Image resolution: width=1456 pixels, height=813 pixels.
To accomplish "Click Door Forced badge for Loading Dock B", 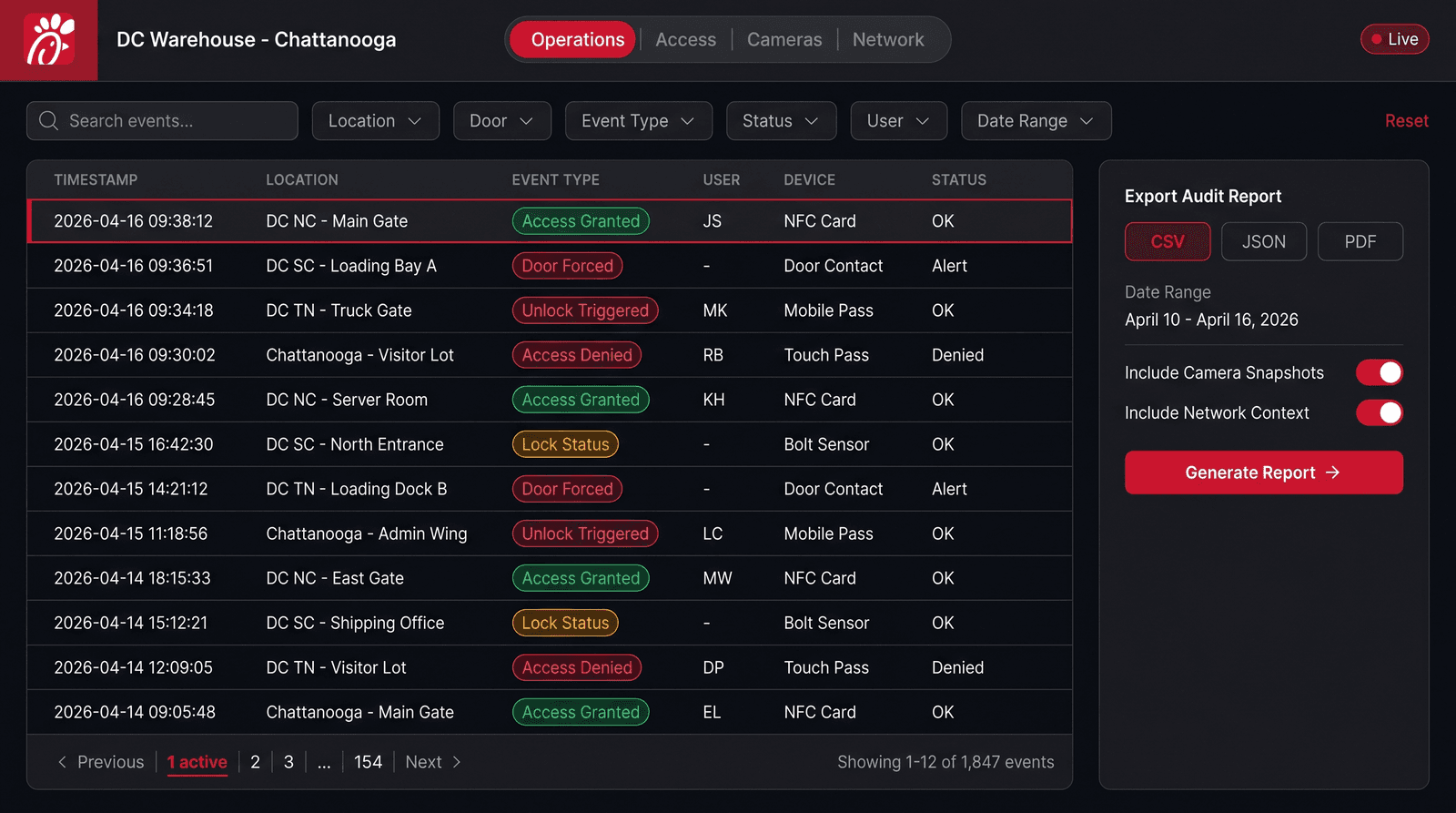I will point(567,489).
